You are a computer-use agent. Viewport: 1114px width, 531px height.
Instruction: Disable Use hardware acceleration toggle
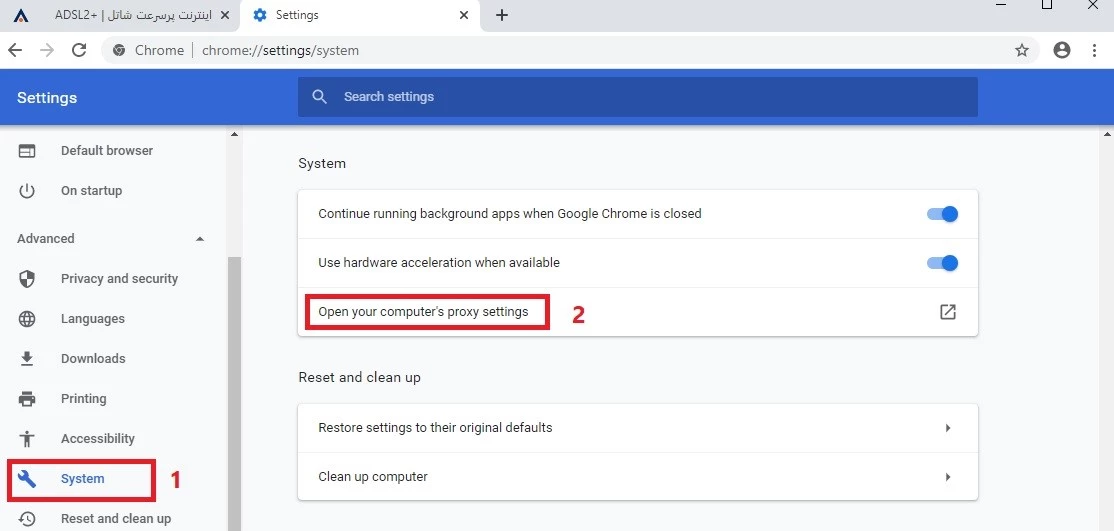pos(943,263)
